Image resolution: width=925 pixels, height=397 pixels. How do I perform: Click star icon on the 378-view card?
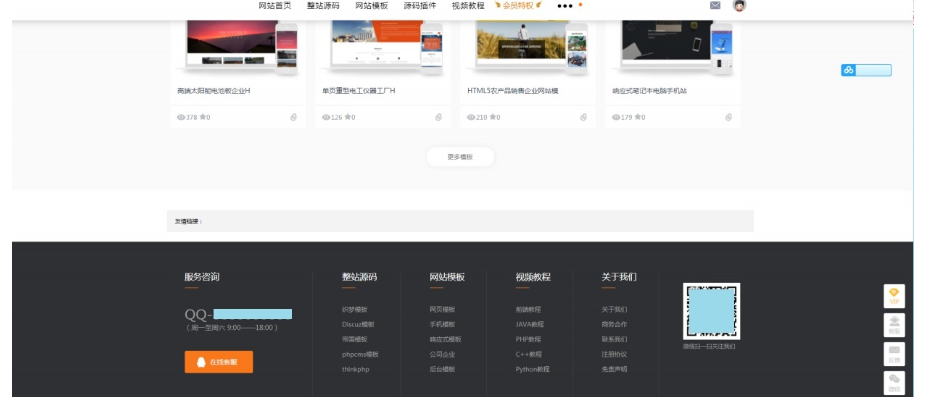click(203, 117)
